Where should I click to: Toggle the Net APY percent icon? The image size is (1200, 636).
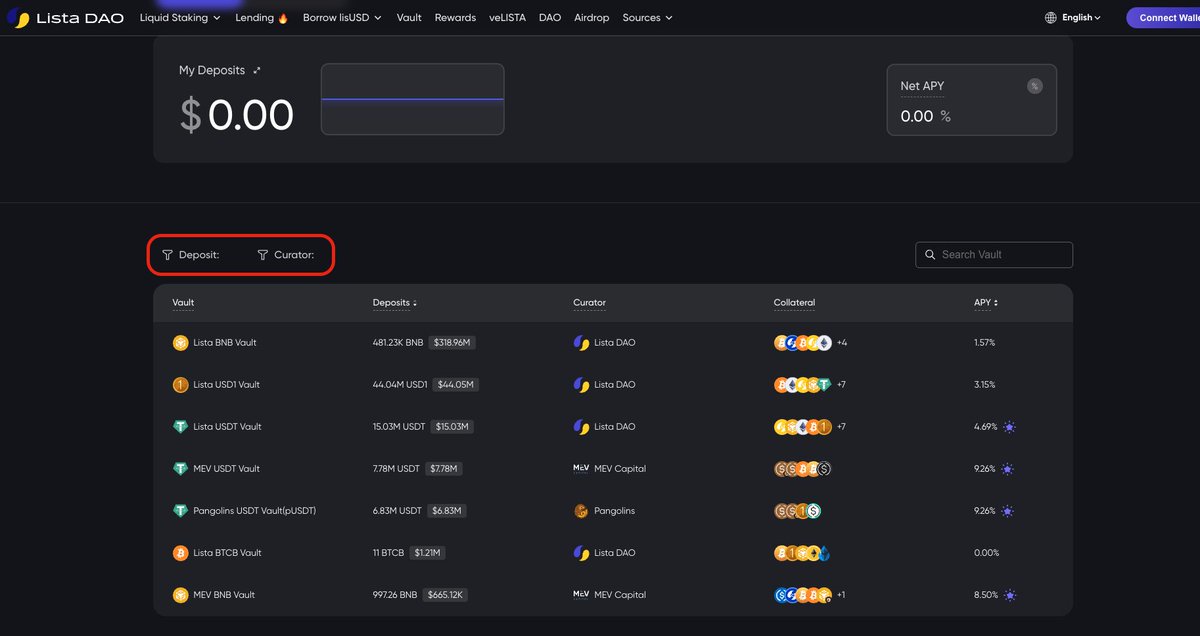pyautogui.click(x=1035, y=86)
